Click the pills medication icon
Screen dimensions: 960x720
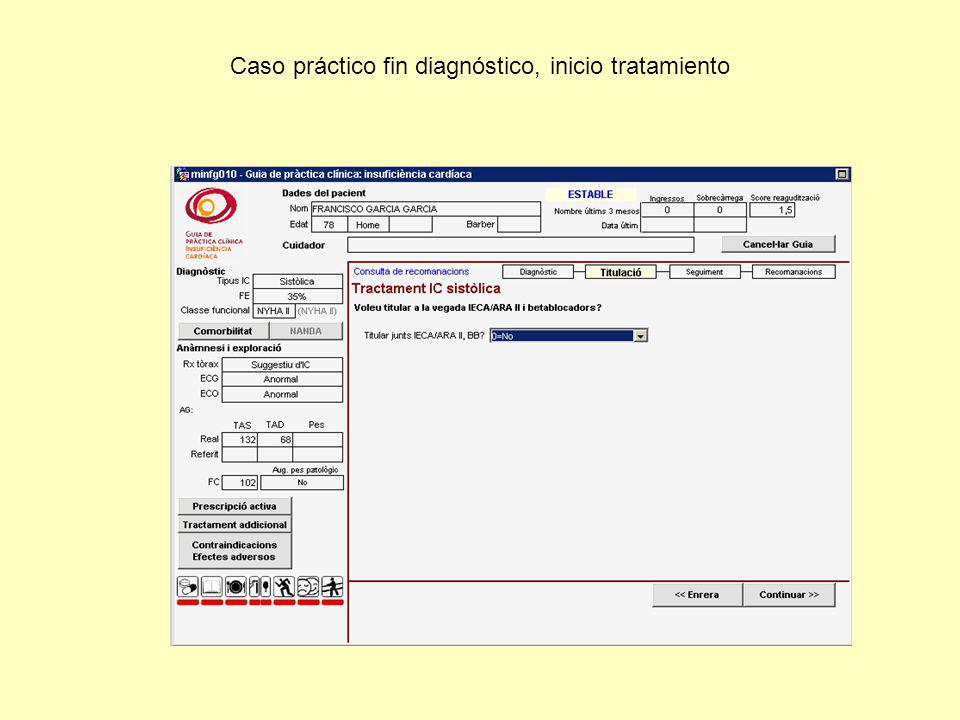tap(188, 587)
